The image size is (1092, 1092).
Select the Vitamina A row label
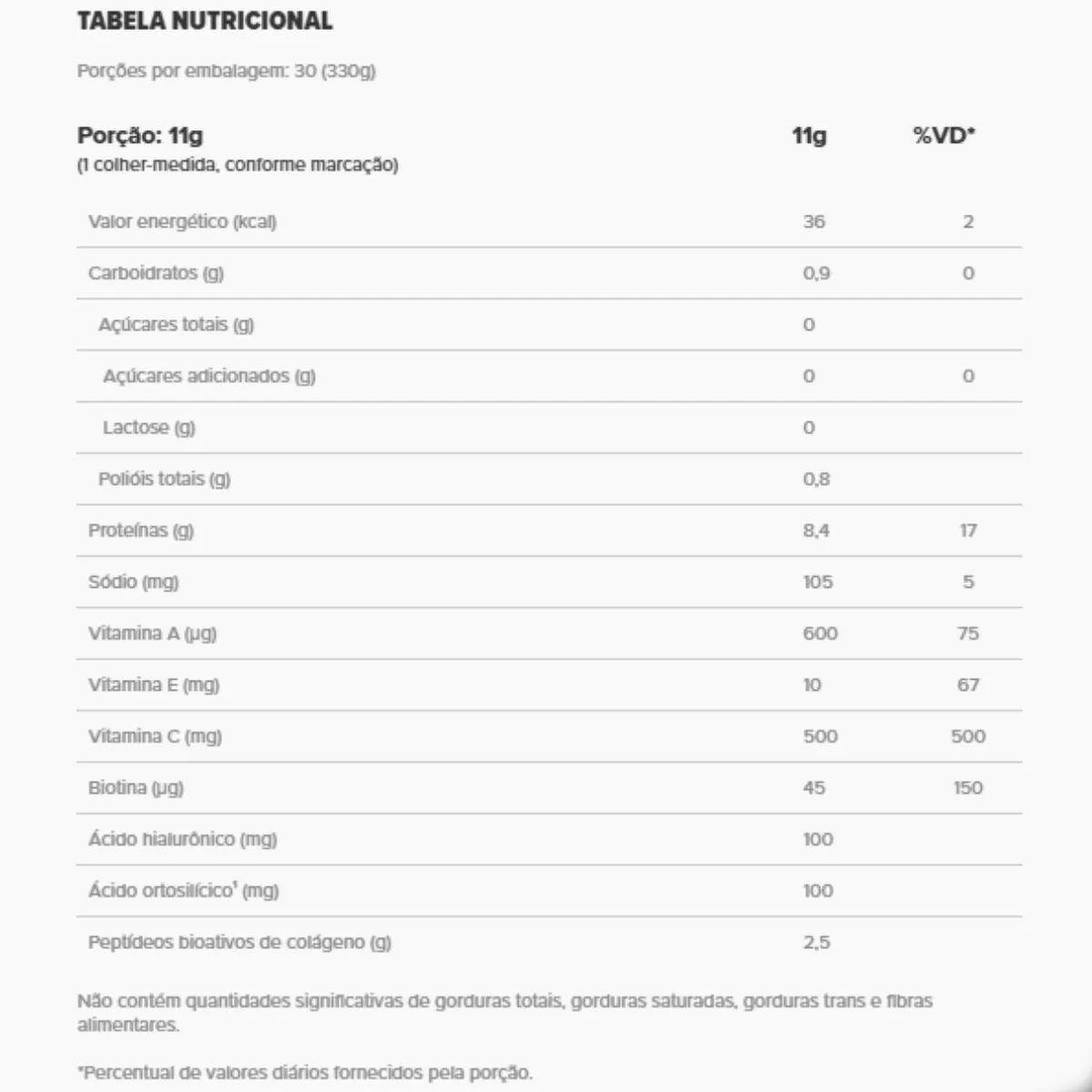[x=152, y=633]
